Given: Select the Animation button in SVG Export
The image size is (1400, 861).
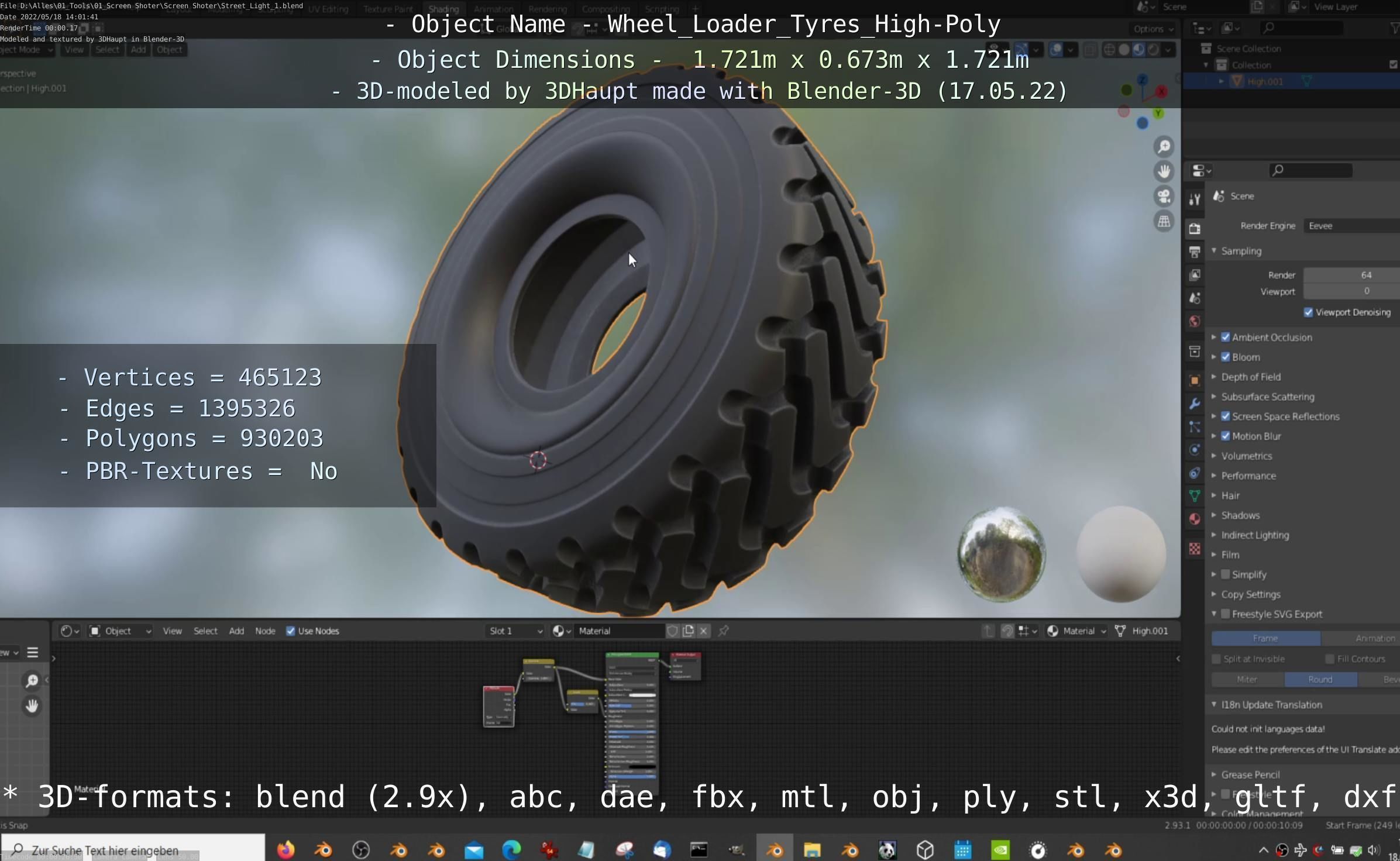Looking at the screenshot, I should coord(1361,638).
